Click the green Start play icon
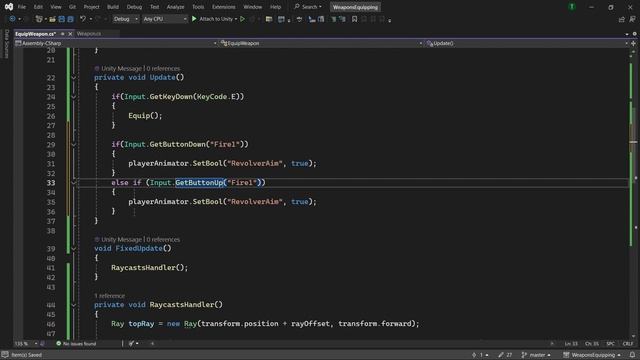The image size is (640, 360). click(194, 19)
